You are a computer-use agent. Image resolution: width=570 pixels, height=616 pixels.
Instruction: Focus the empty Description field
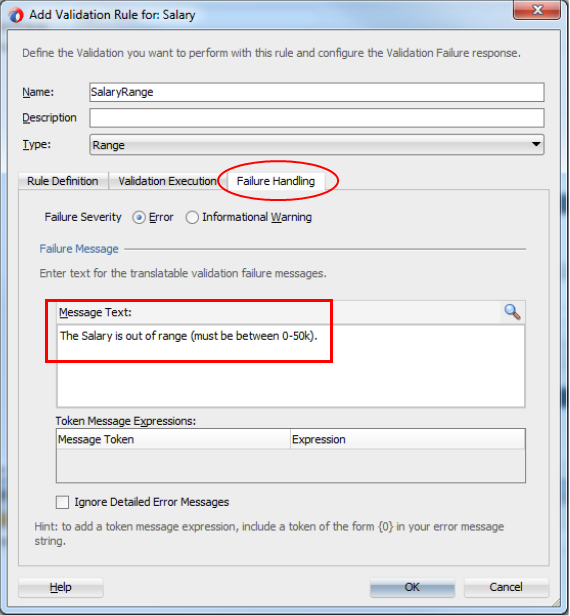(x=317, y=118)
